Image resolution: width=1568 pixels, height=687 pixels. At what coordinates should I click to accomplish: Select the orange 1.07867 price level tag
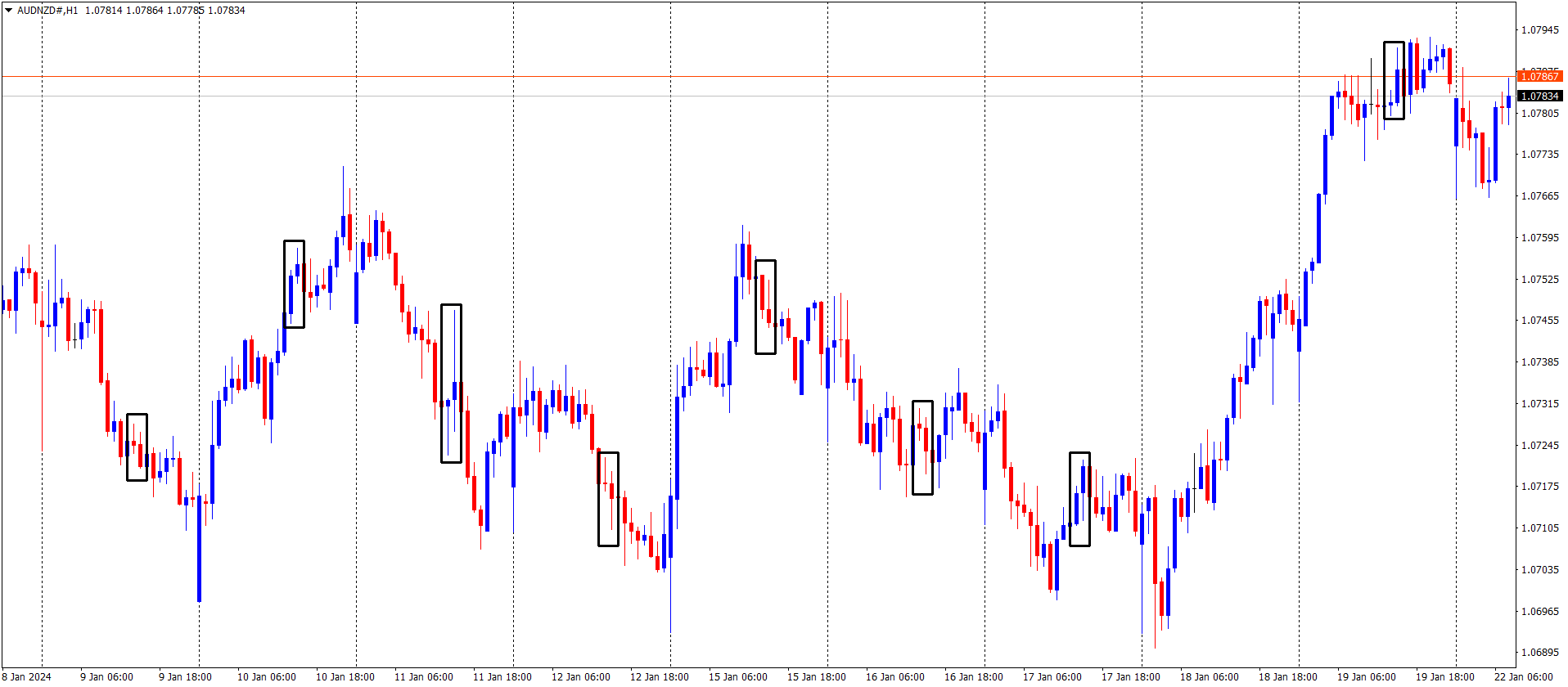pos(1539,76)
